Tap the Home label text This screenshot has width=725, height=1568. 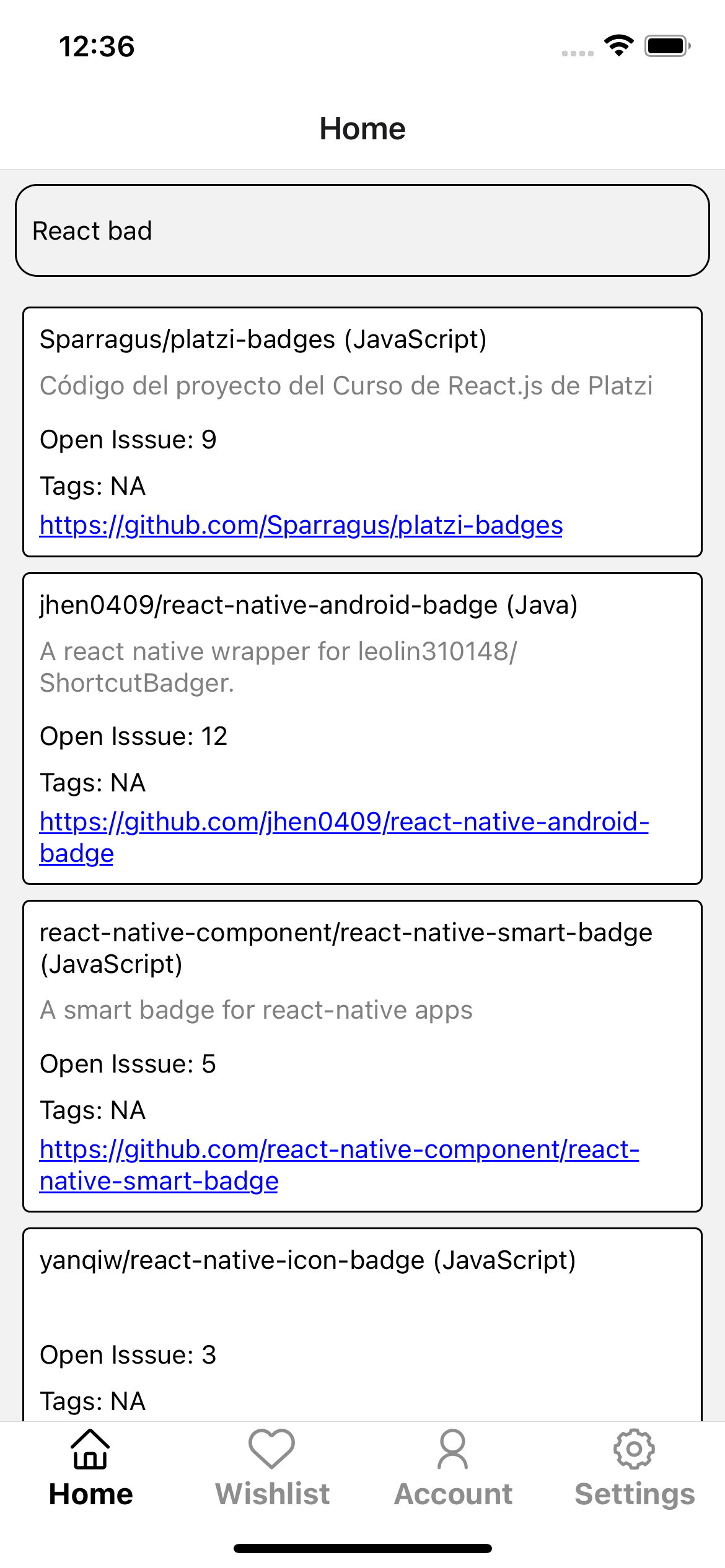[90, 1492]
